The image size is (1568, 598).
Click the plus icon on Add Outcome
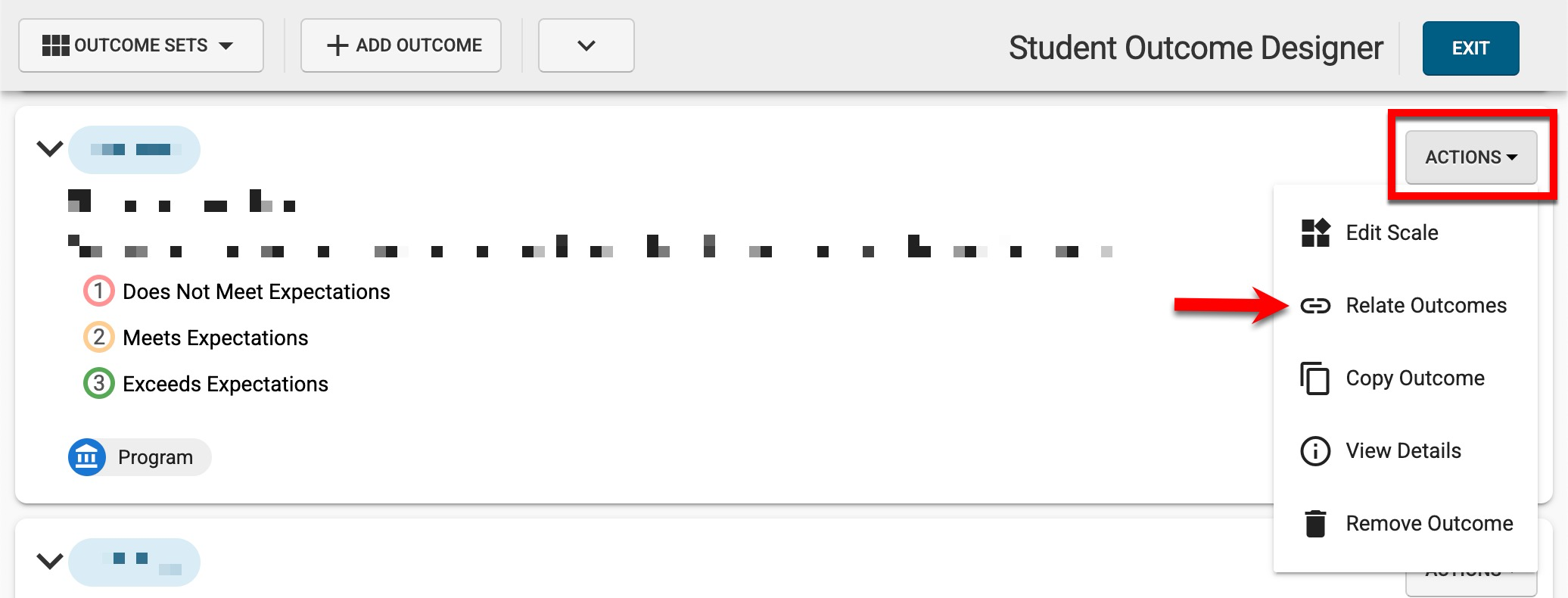337,45
